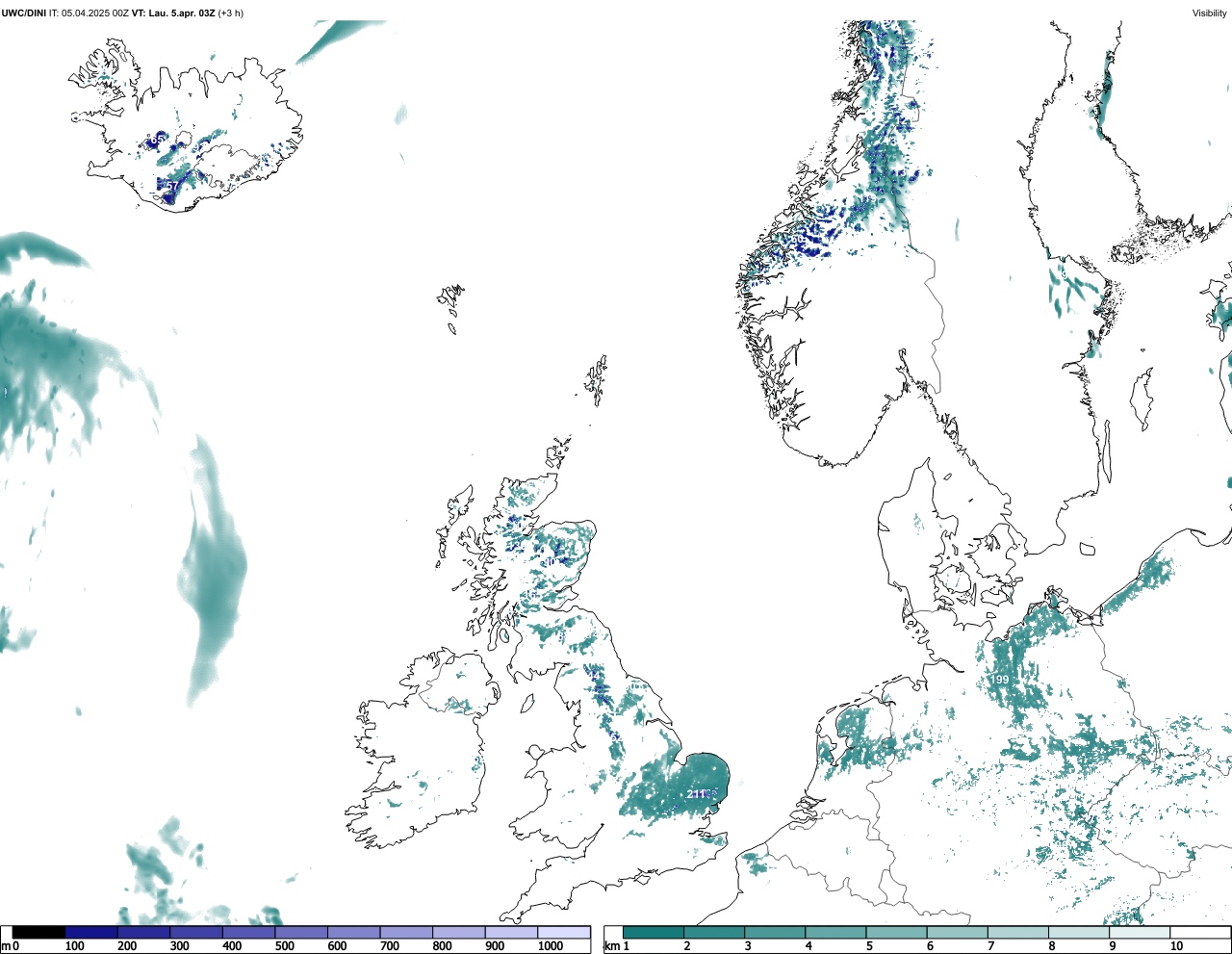Screen dimensions: 1232x954
Task: Click the '400' label on metre scale
Action: tap(232, 946)
